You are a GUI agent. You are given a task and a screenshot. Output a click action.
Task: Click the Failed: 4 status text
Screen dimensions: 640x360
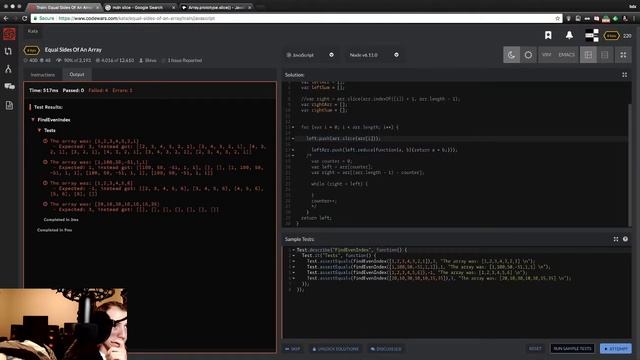tap(98, 90)
